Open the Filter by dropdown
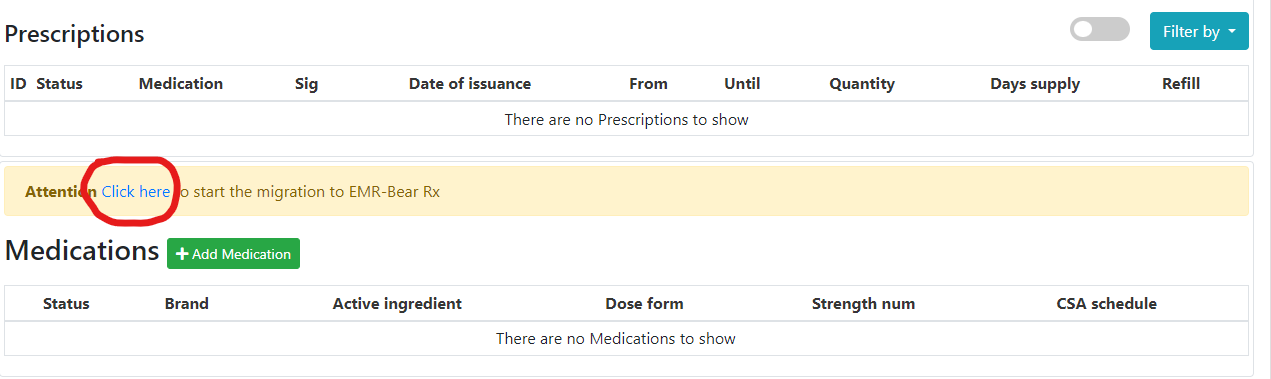Viewport: 1271px width, 379px height. tap(1199, 31)
